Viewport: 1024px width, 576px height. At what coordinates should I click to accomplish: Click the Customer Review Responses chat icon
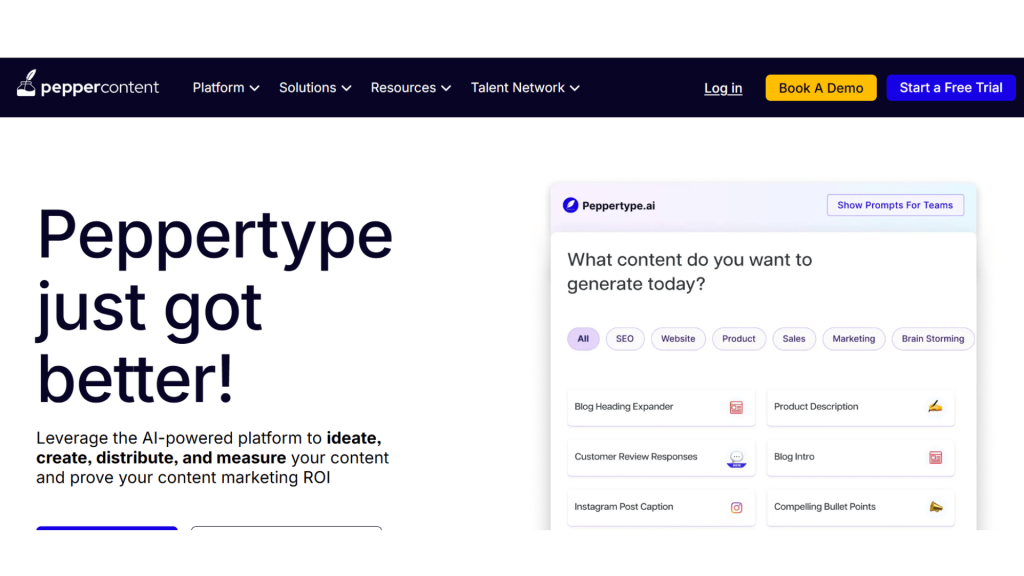(x=737, y=459)
